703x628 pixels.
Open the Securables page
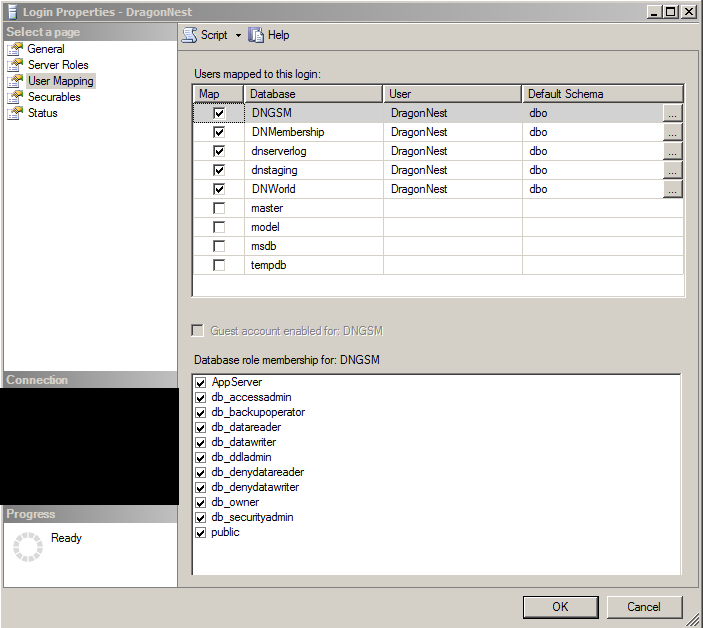point(54,97)
